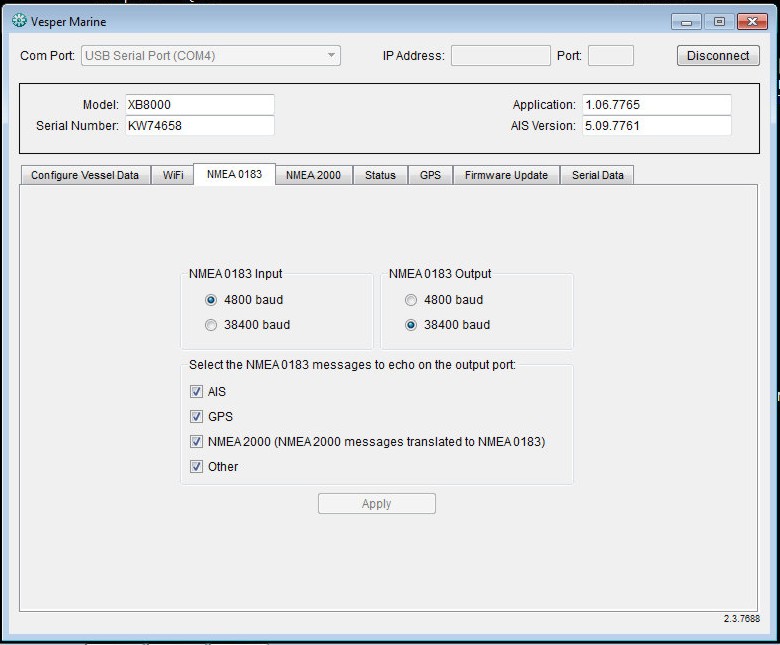The width and height of the screenshot is (780, 645).
Task: Click the Port number field
Action: pos(610,56)
